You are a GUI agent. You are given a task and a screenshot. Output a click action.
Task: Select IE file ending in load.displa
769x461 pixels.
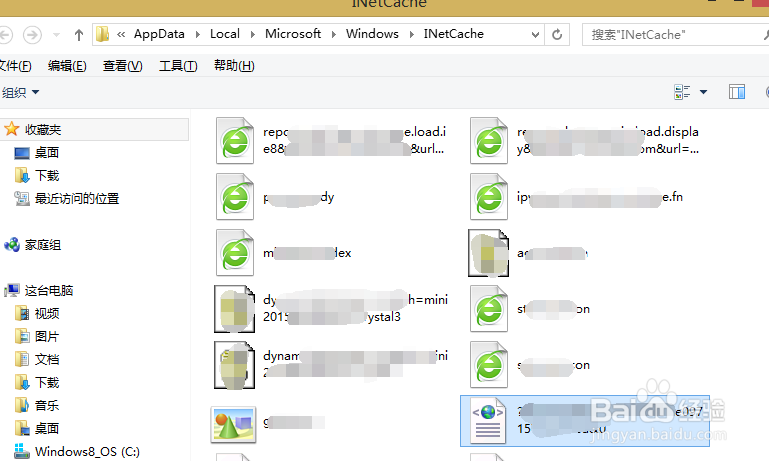tap(585, 141)
